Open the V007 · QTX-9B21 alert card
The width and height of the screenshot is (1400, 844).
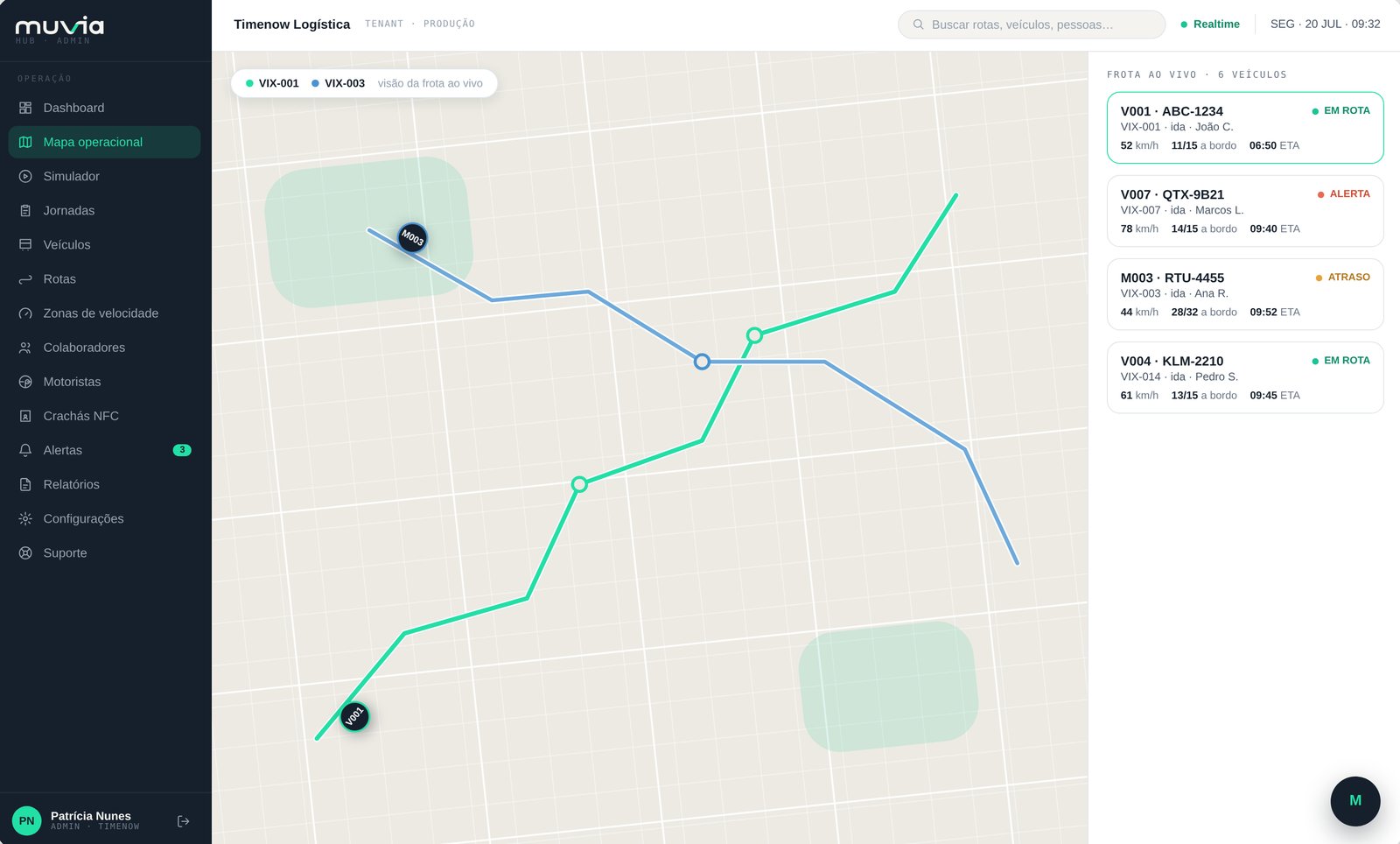tap(1245, 211)
